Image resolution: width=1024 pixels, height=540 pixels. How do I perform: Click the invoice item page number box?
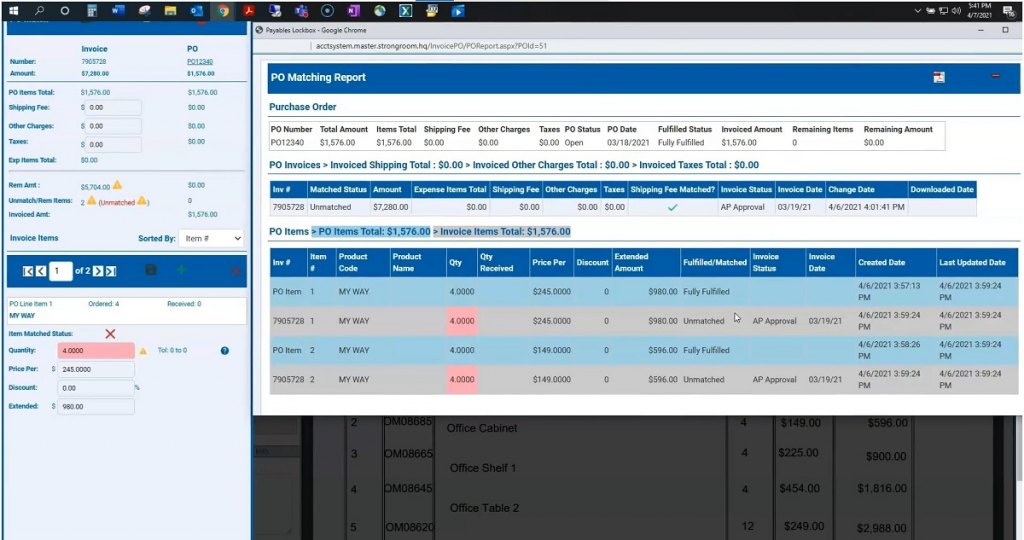point(60,270)
